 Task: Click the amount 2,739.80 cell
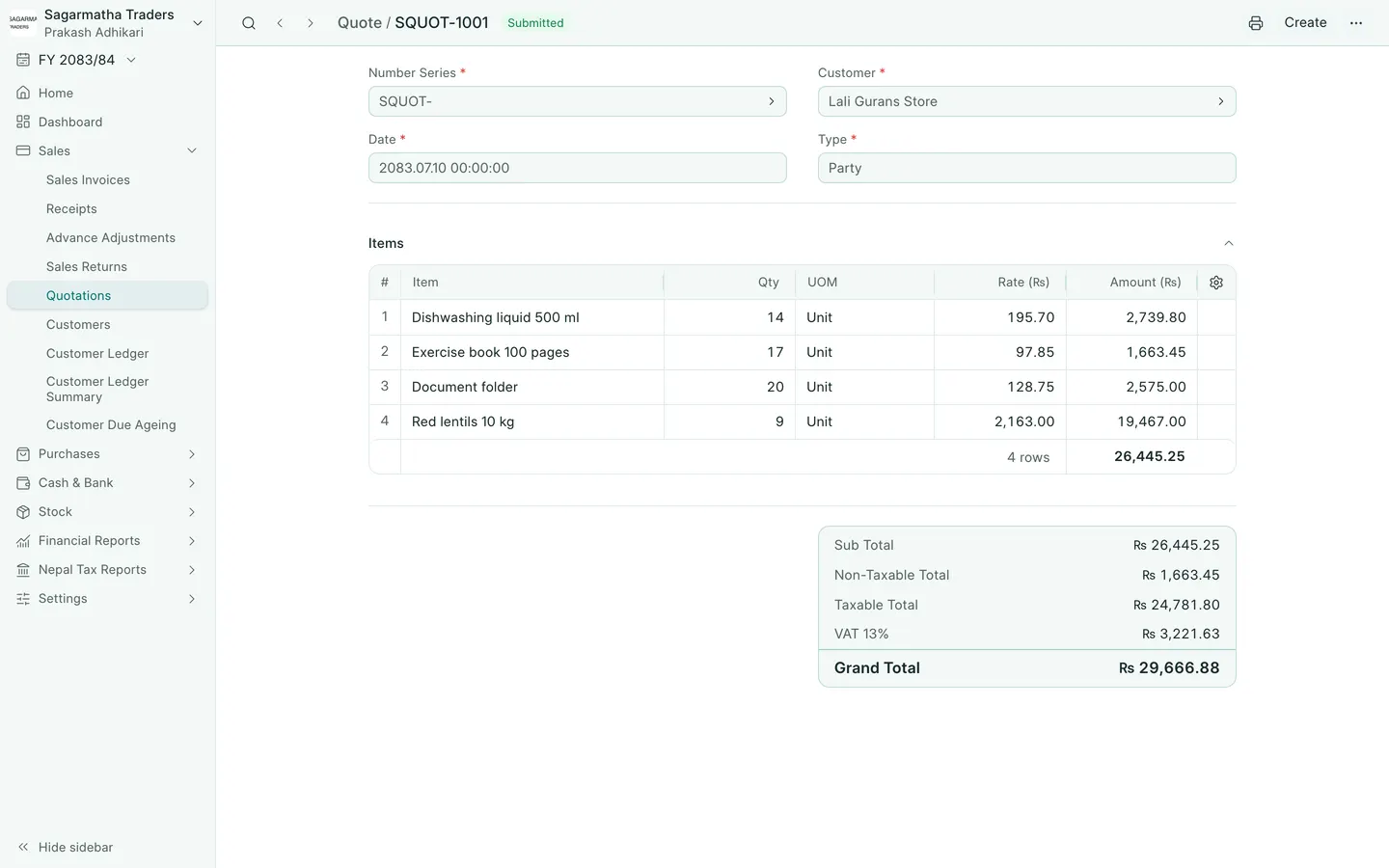[1131, 317]
